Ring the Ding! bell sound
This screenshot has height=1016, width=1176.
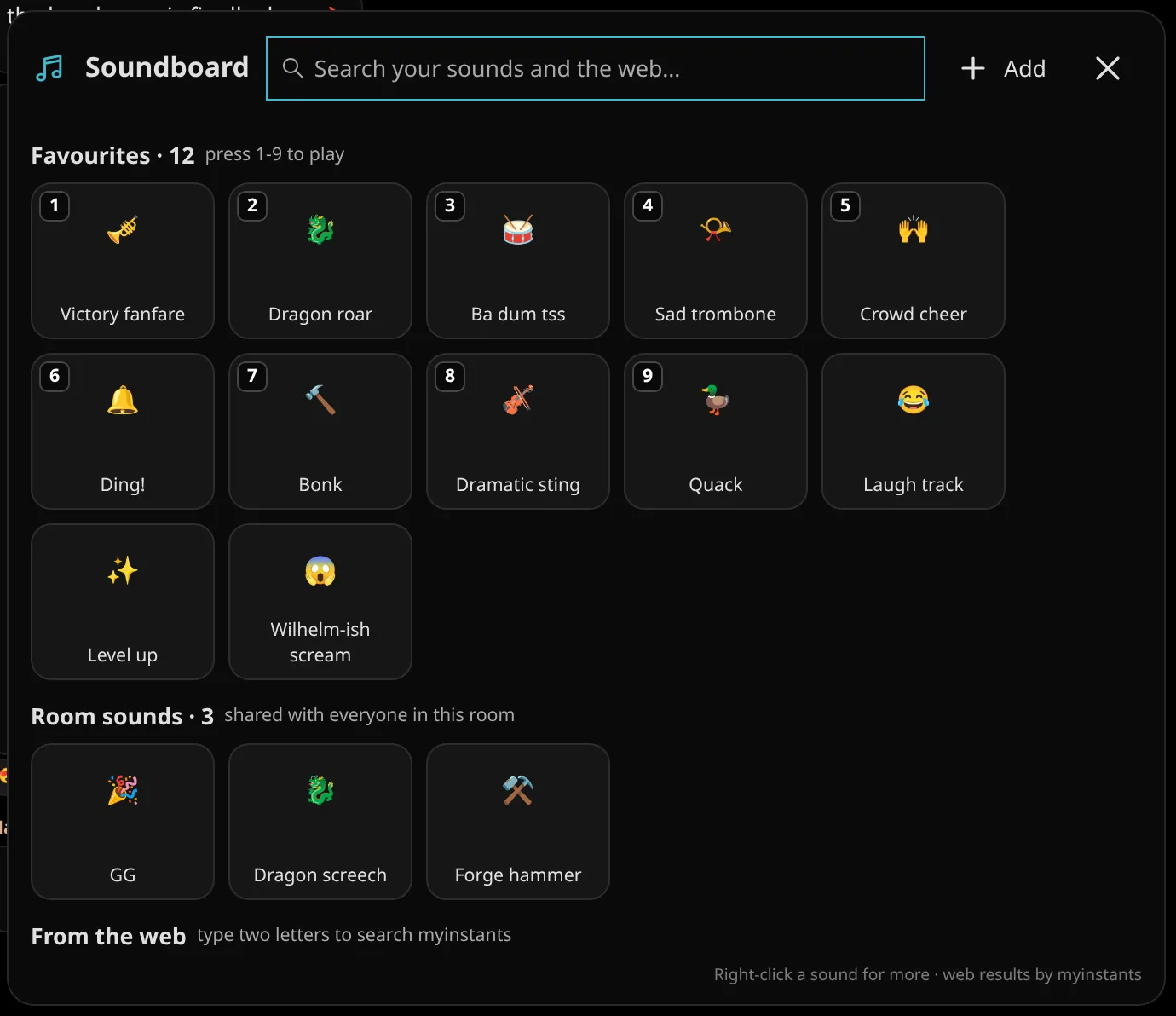(x=123, y=431)
